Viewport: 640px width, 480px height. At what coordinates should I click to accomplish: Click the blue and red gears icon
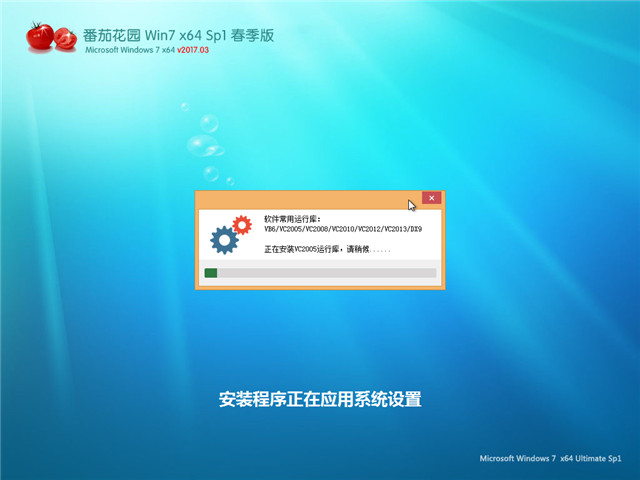(231, 234)
